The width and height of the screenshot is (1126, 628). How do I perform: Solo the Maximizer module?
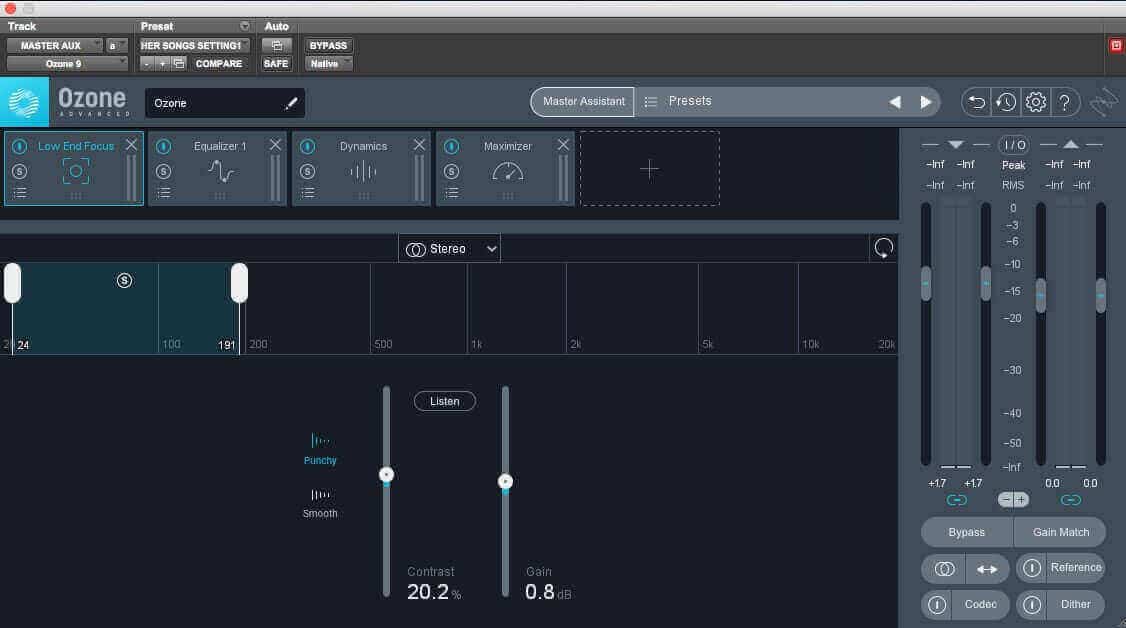pos(452,172)
